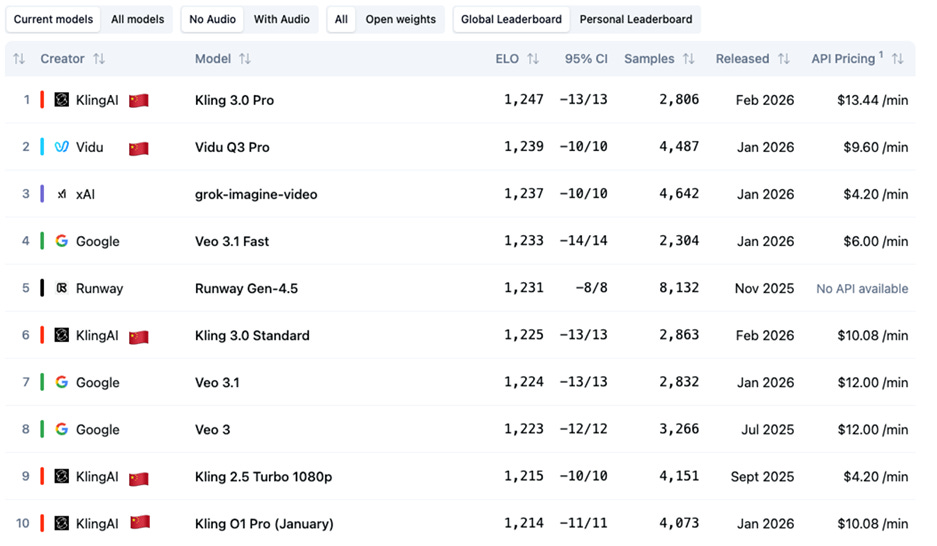Click the Runway creator name
The image size is (937, 546).
(99, 288)
